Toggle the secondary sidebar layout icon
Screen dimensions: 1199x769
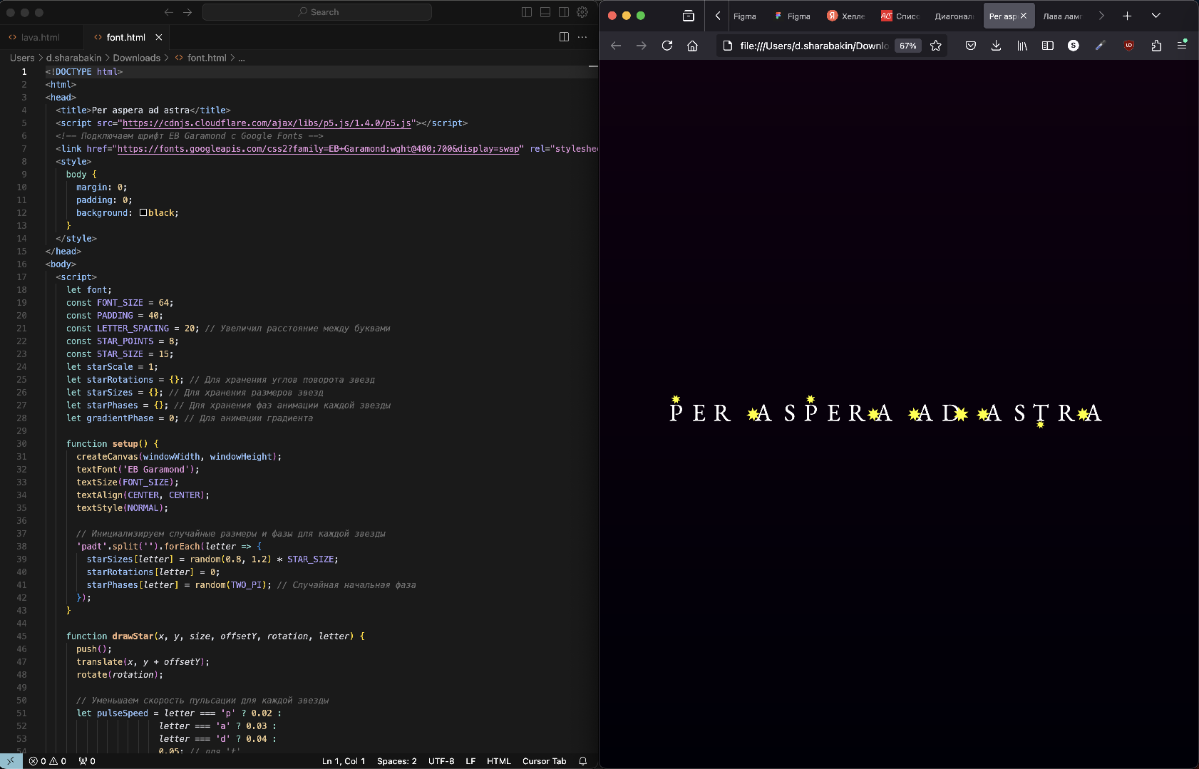coord(563,12)
